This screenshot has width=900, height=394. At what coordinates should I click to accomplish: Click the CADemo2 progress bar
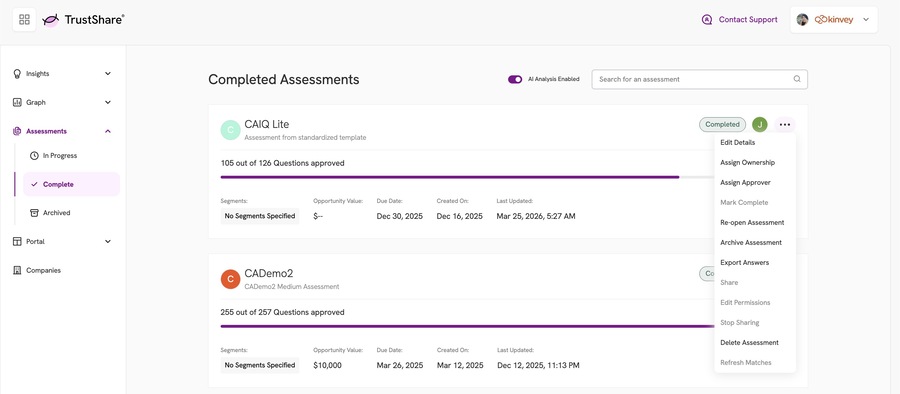(467, 326)
